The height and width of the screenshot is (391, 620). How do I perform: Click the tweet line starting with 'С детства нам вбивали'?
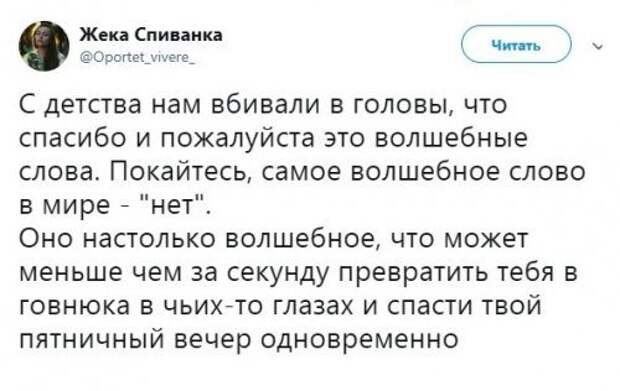(263, 106)
